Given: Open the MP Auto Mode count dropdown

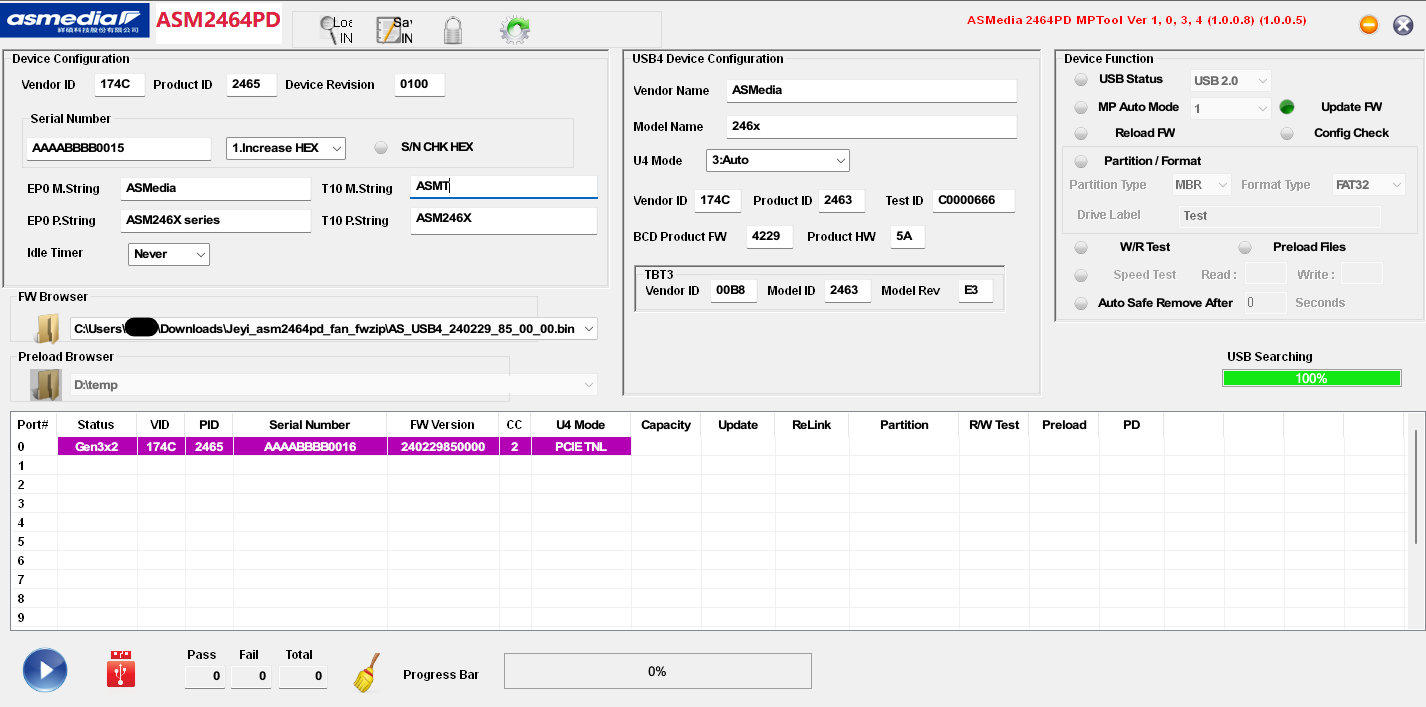Looking at the screenshot, I should (1230, 108).
